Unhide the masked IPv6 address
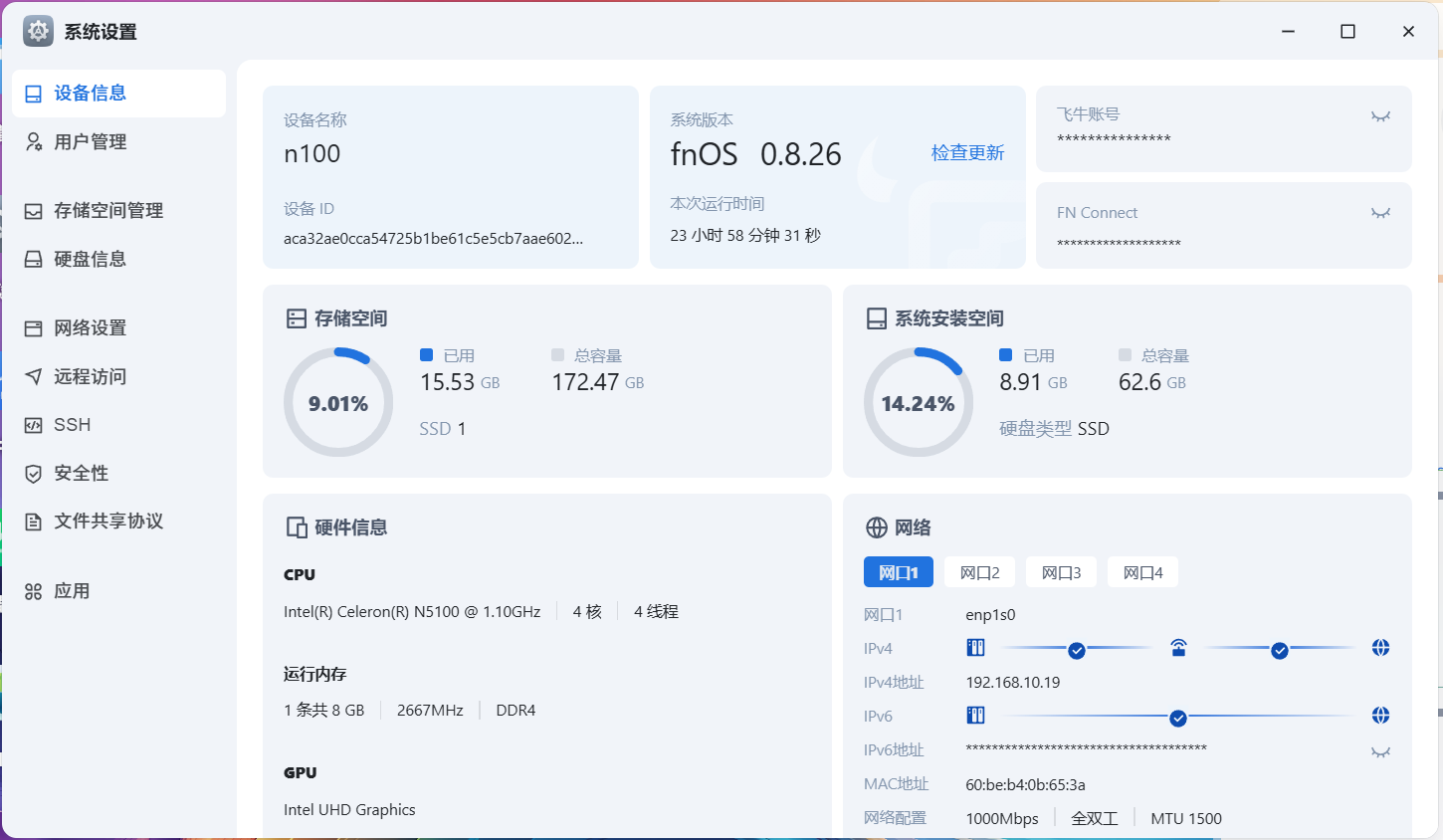This screenshot has height=840, width=1443. click(1380, 752)
